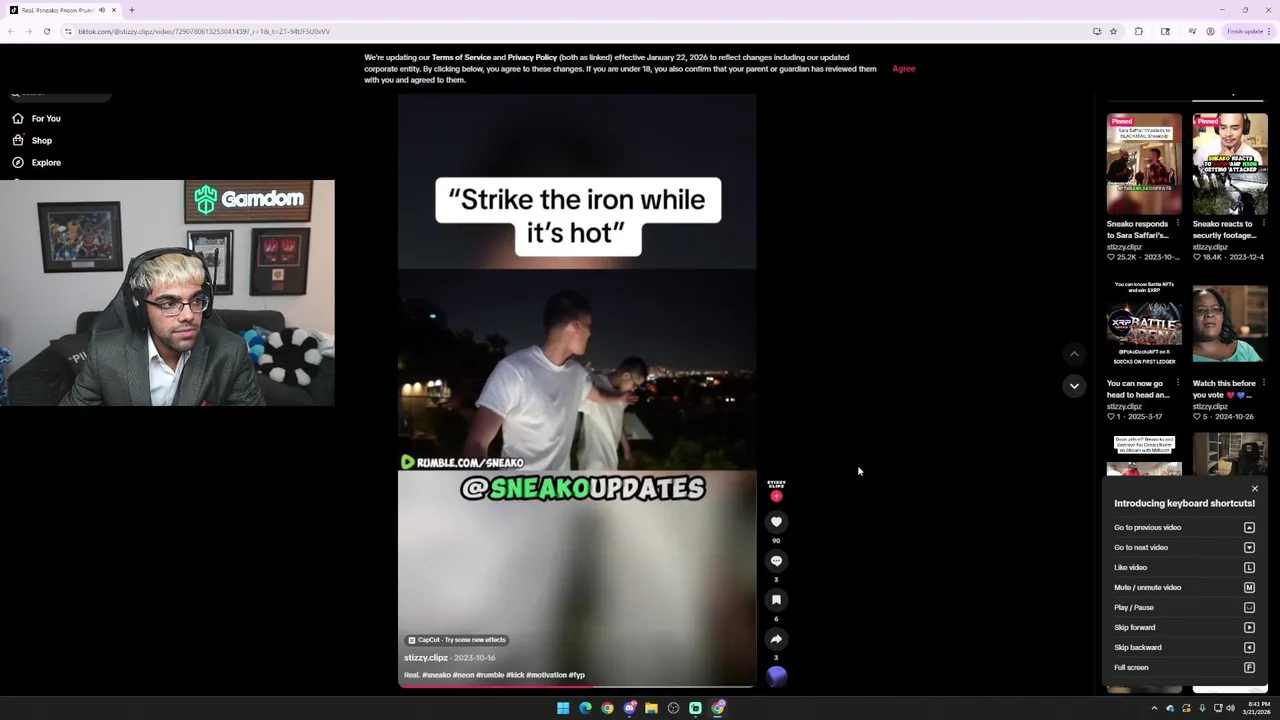Bookmark the video via the favorites icon
The height and width of the screenshot is (720, 1280).
click(776, 600)
